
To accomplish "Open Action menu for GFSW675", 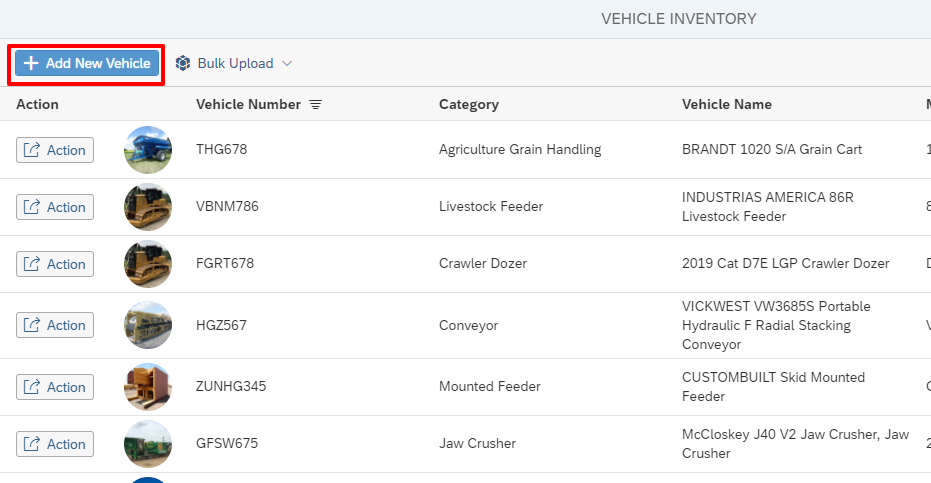I will click(x=55, y=444).
